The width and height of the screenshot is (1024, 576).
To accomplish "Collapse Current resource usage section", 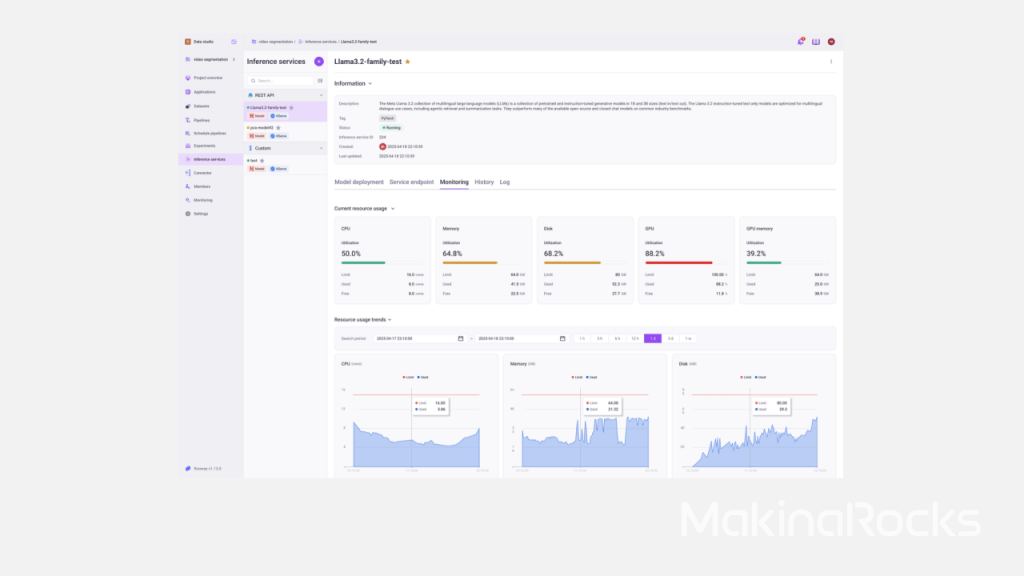I will click(393, 209).
